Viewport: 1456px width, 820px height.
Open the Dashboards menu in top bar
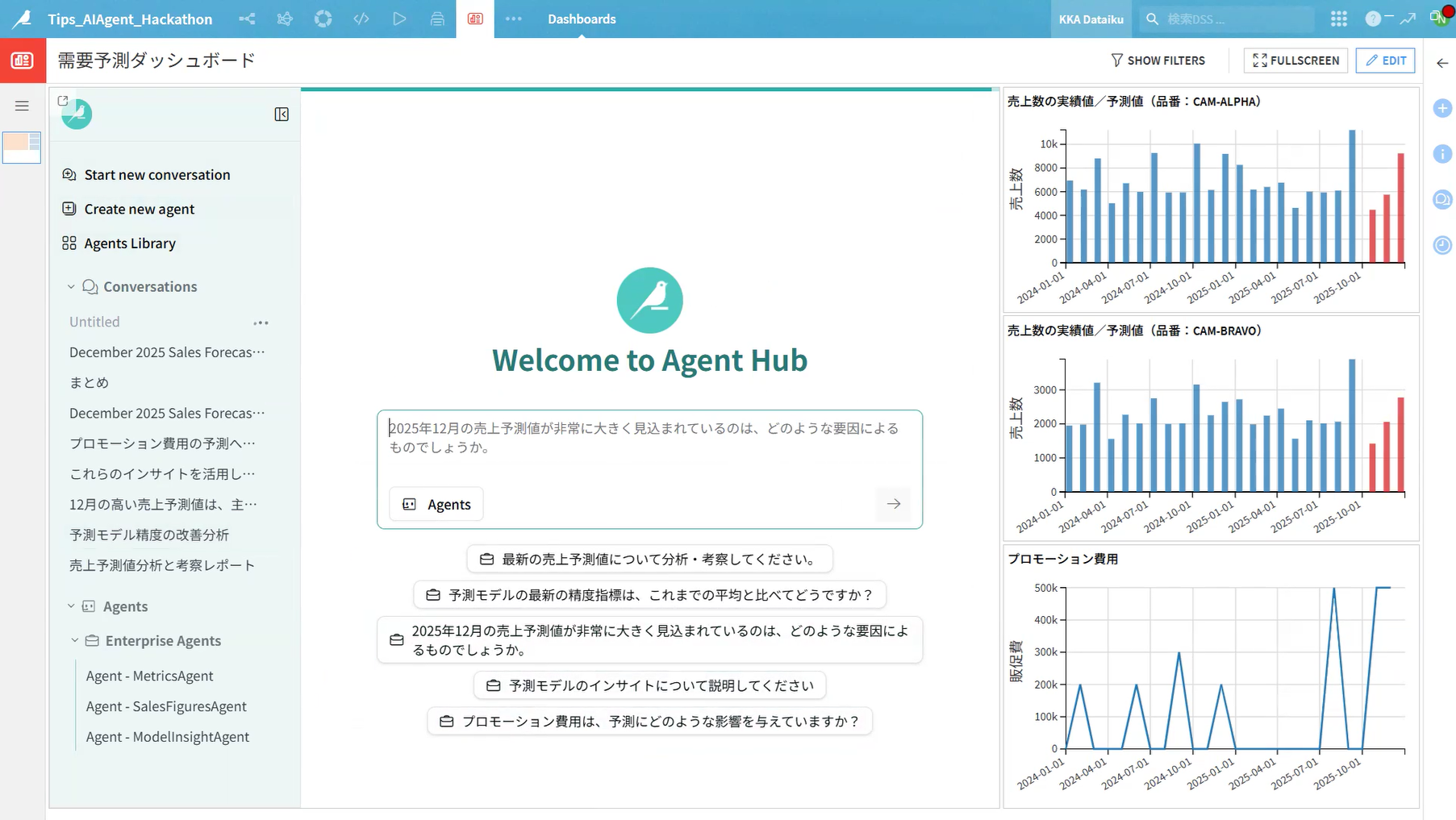pos(582,19)
